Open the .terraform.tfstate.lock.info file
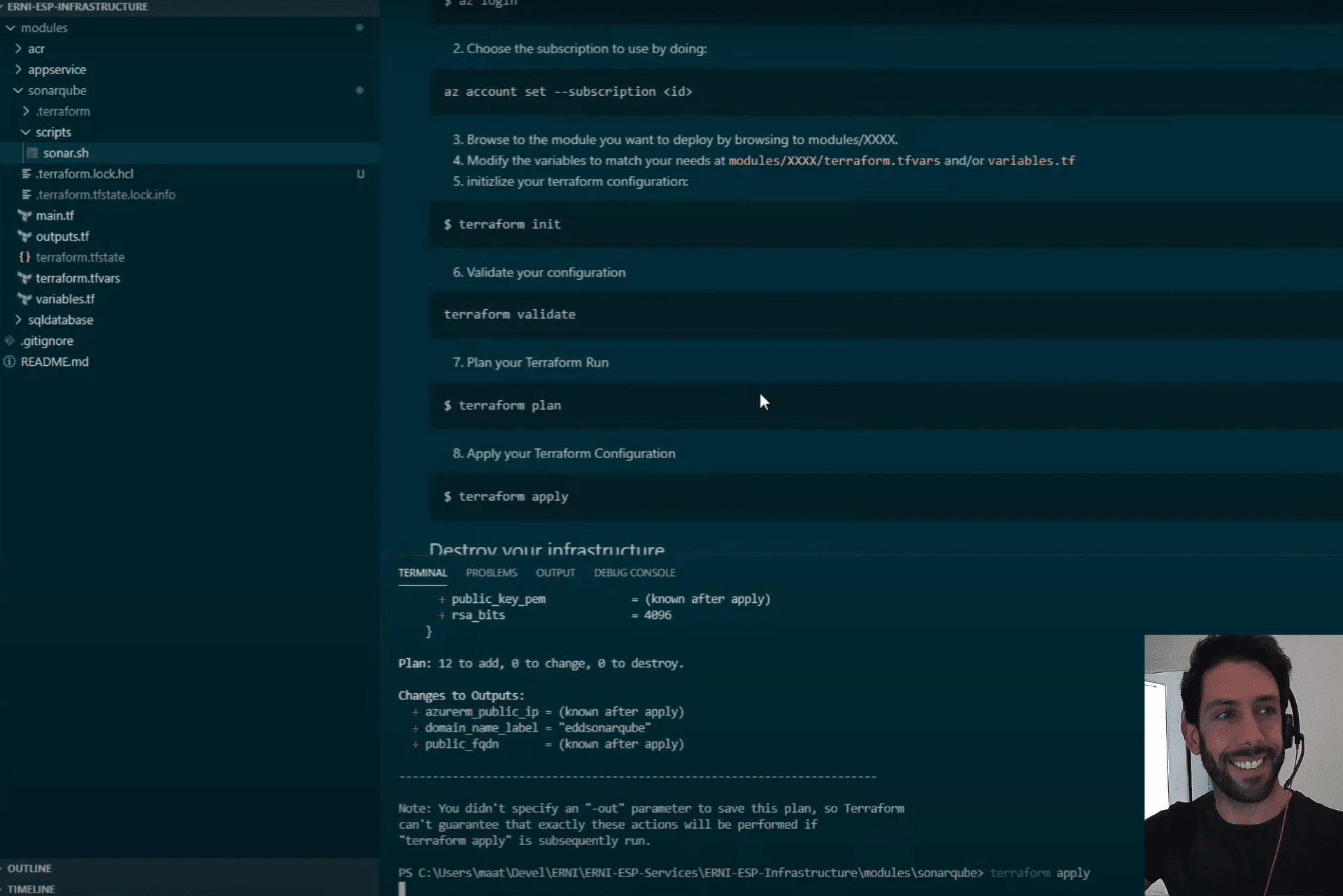The width and height of the screenshot is (1343, 896). [x=105, y=194]
